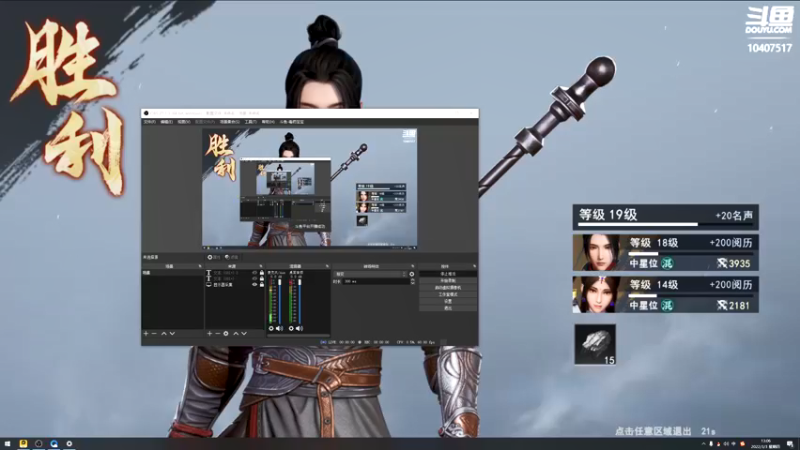Remove the selected source with the minus icon
Image resolution: width=800 pixels, height=450 pixels.
pyautogui.click(x=217, y=334)
